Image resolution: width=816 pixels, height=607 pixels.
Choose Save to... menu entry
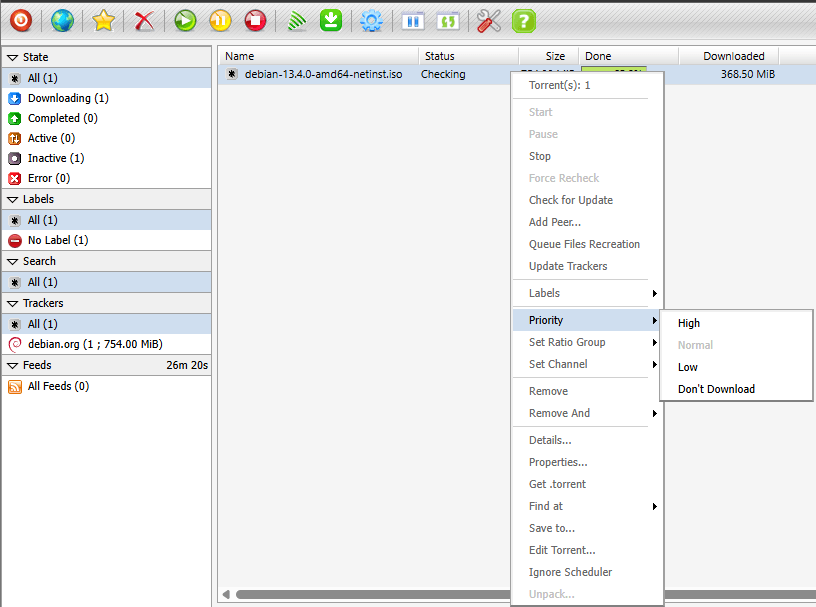coord(587,528)
